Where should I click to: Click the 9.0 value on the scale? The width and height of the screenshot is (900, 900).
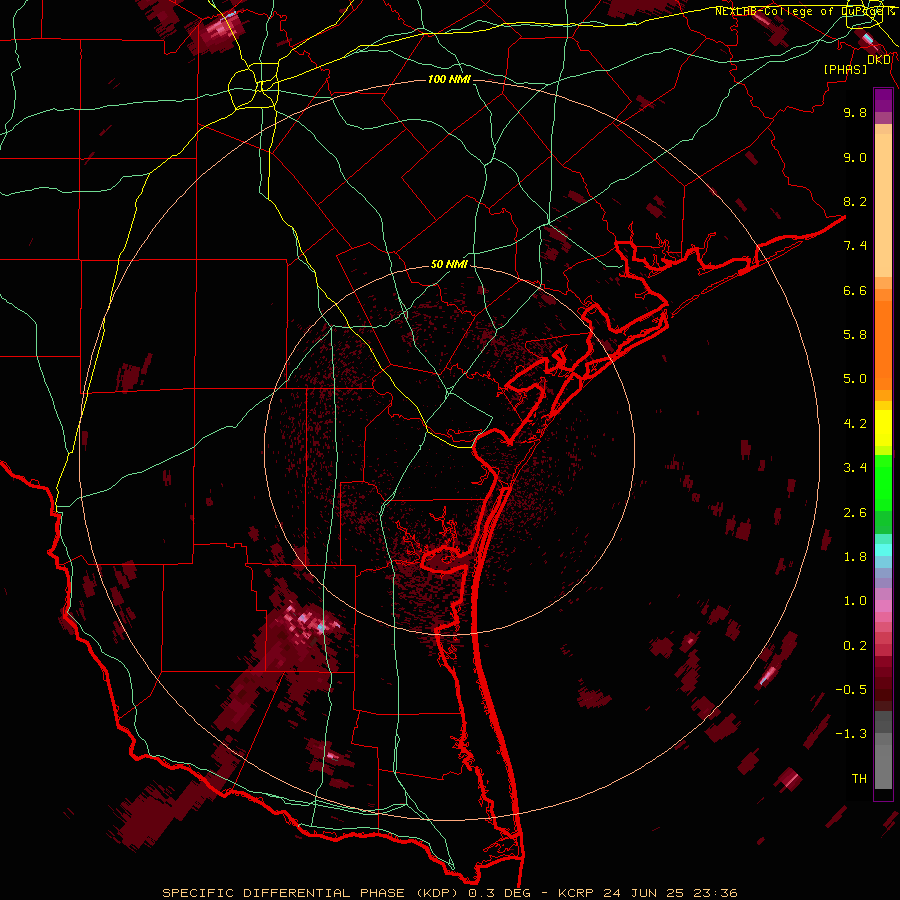[x=855, y=157]
